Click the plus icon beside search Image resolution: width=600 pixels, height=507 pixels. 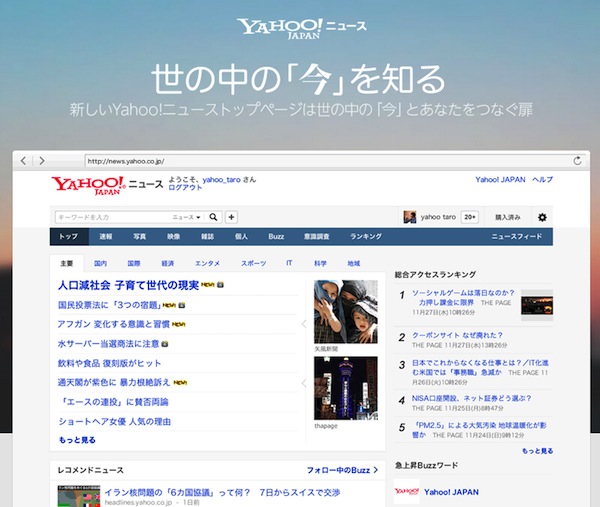231,216
